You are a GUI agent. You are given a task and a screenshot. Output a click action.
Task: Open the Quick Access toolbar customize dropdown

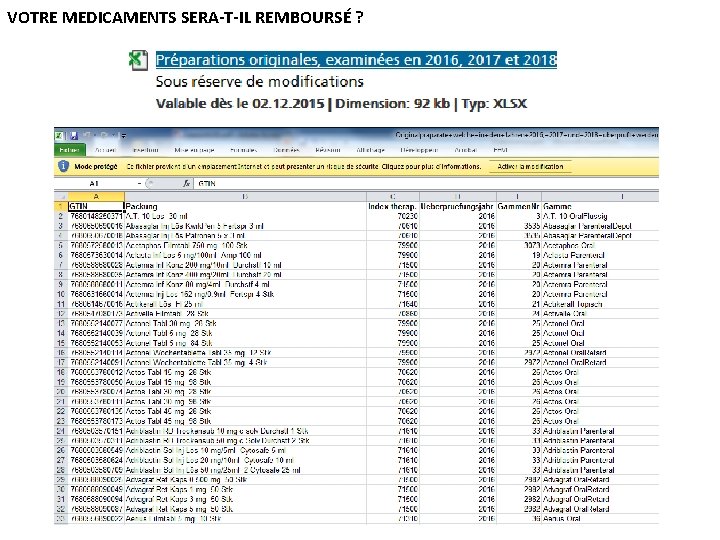click(x=124, y=136)
